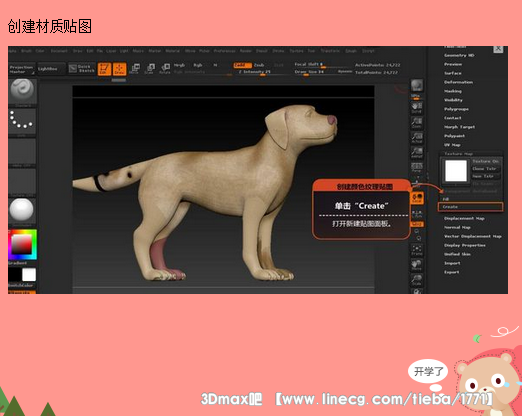
Task: Click the BPR render icon
Action: point(417,86)
